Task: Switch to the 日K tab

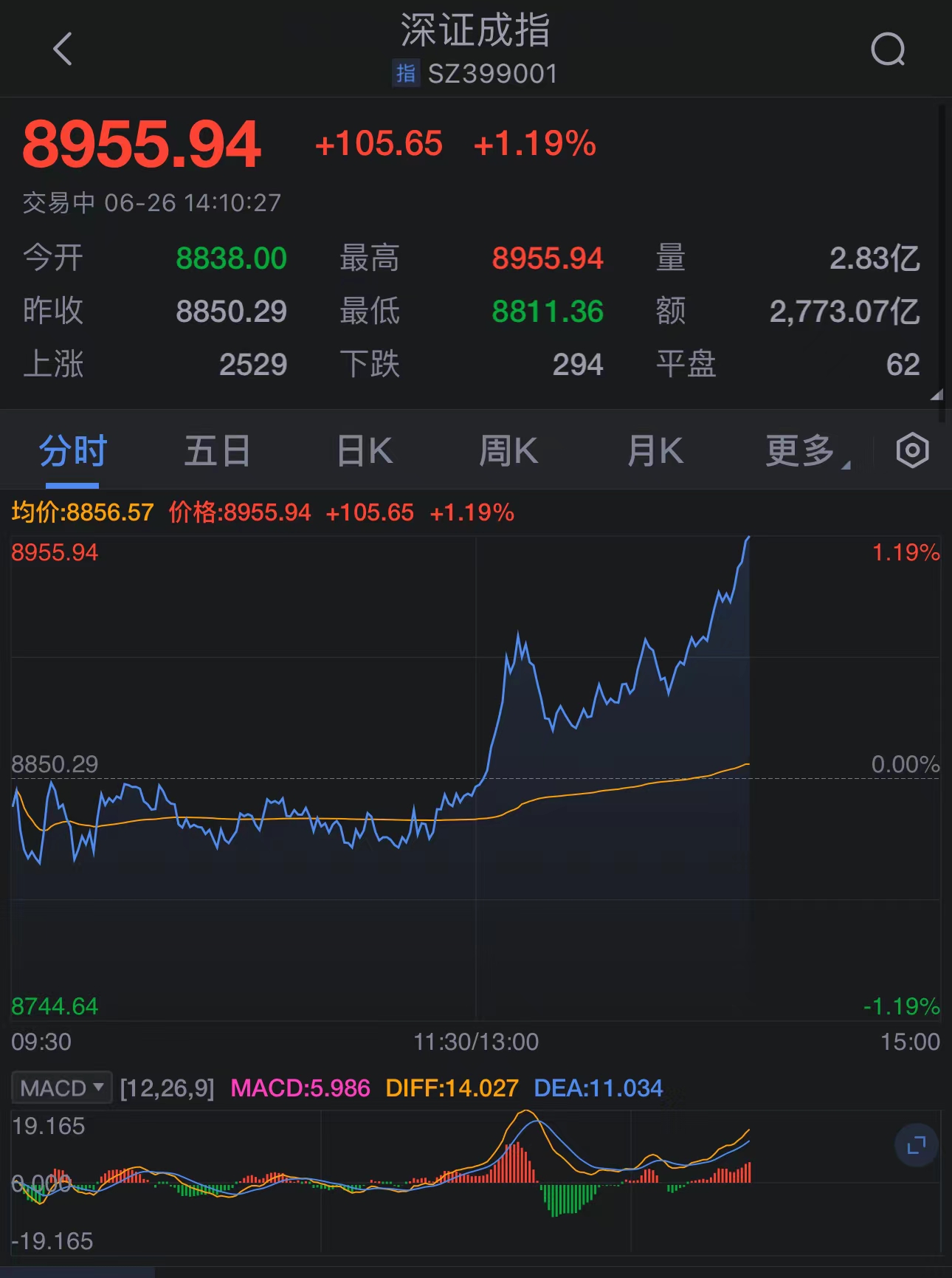Action: coord(365,450)
